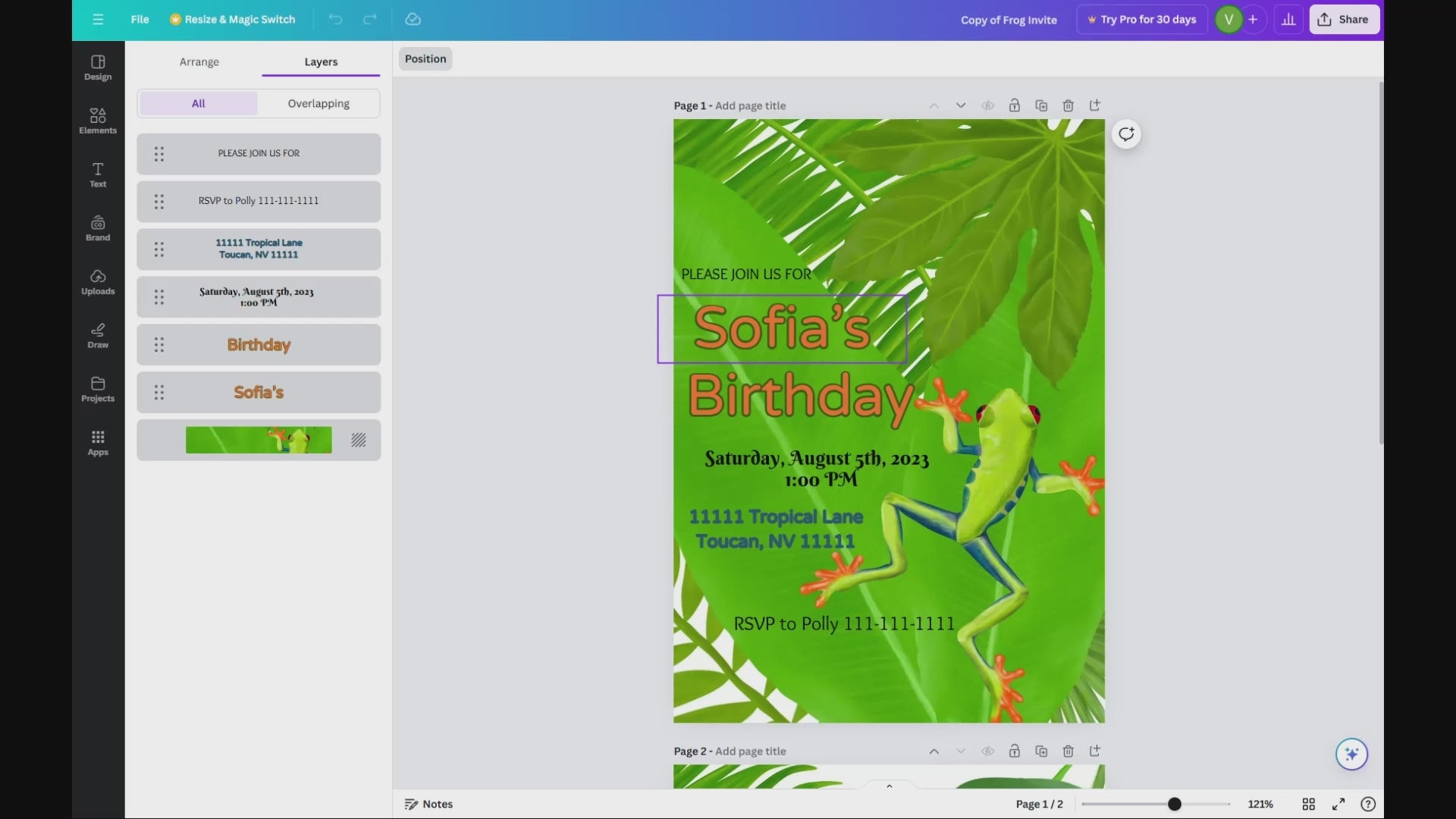
Task: Open the Design side panel
Action: point(98,67)
